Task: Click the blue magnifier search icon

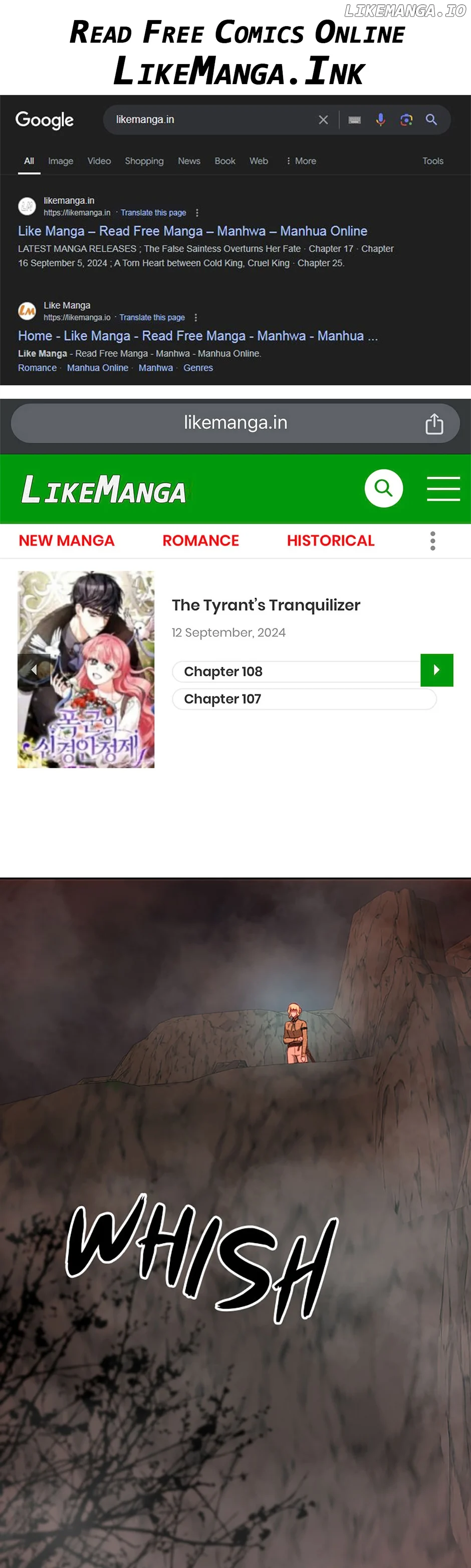Action: point(431,120)
